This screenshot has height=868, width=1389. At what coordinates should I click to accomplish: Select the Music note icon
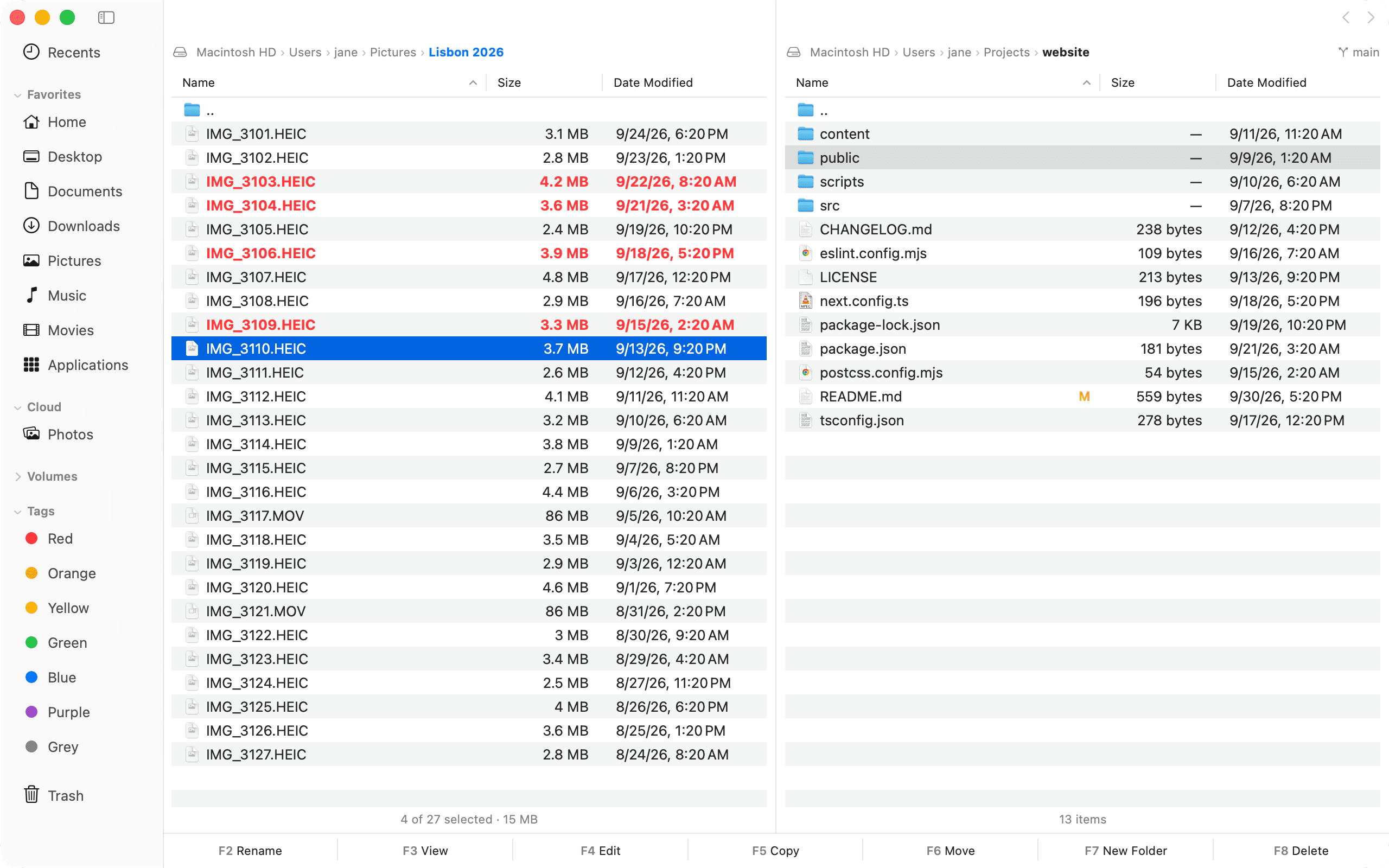tap(31, 295)
